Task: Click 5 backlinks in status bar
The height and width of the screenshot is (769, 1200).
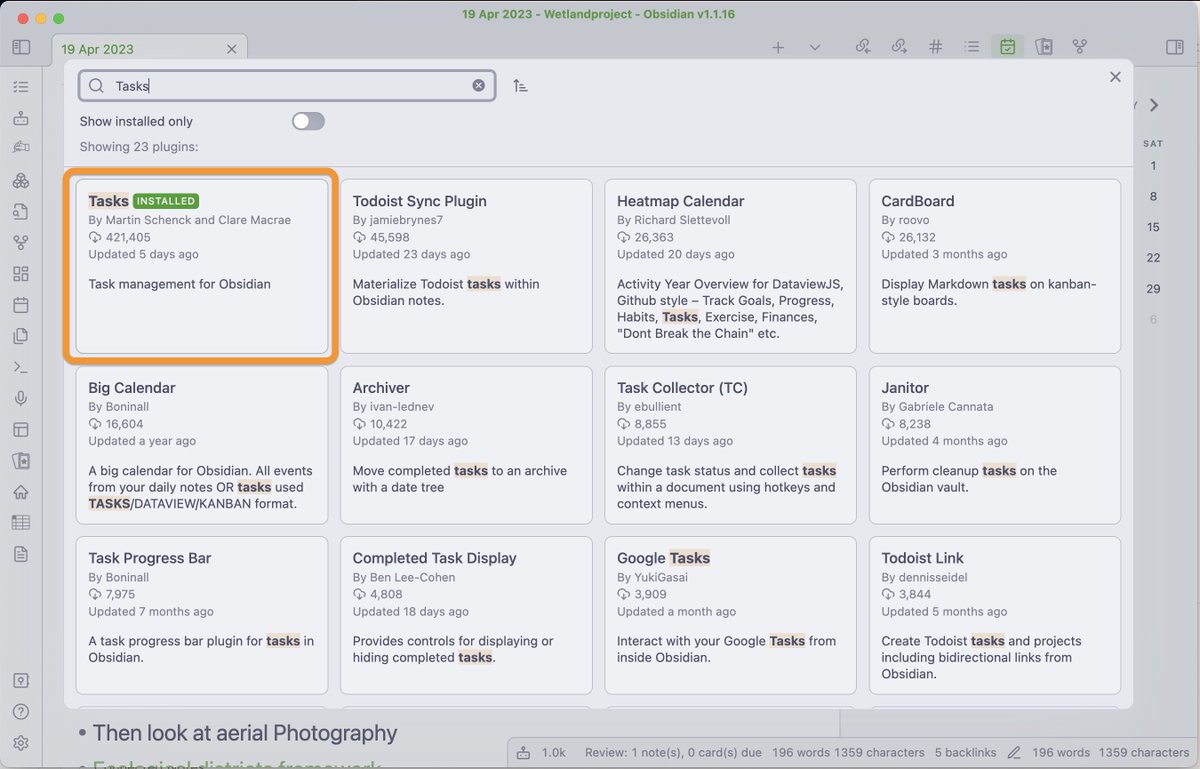Action: (x=966, y=752)
